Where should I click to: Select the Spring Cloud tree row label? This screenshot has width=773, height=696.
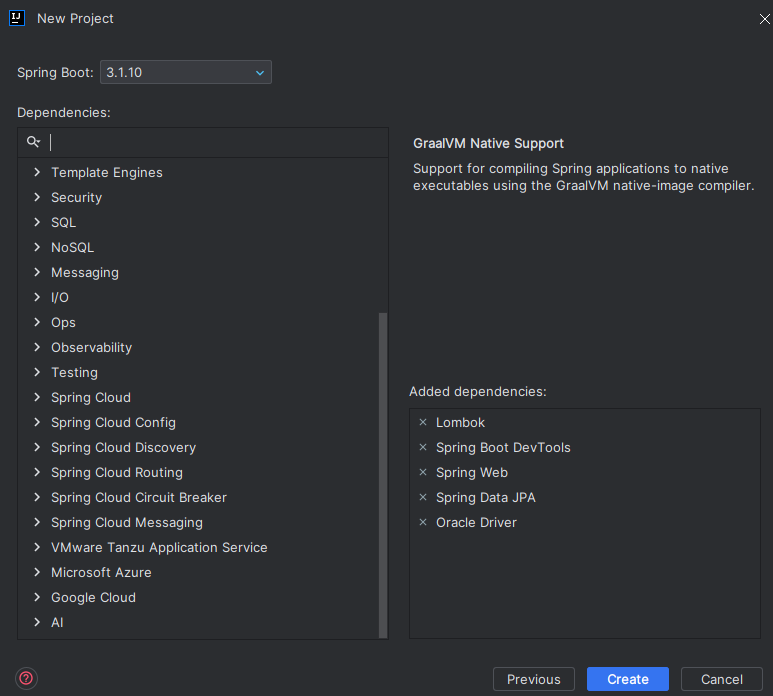point(91,397)
